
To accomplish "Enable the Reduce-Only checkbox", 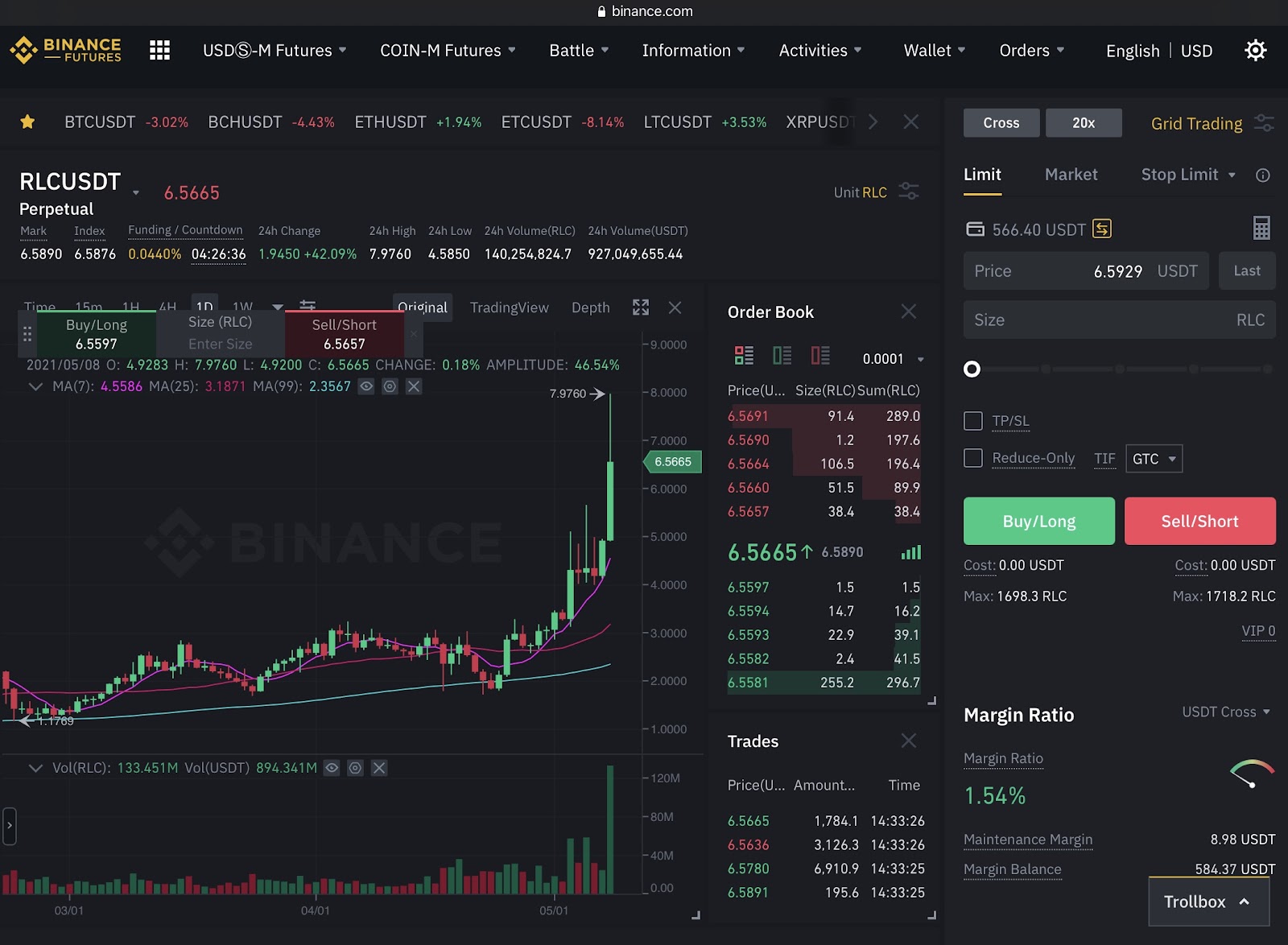I will 973,458.
